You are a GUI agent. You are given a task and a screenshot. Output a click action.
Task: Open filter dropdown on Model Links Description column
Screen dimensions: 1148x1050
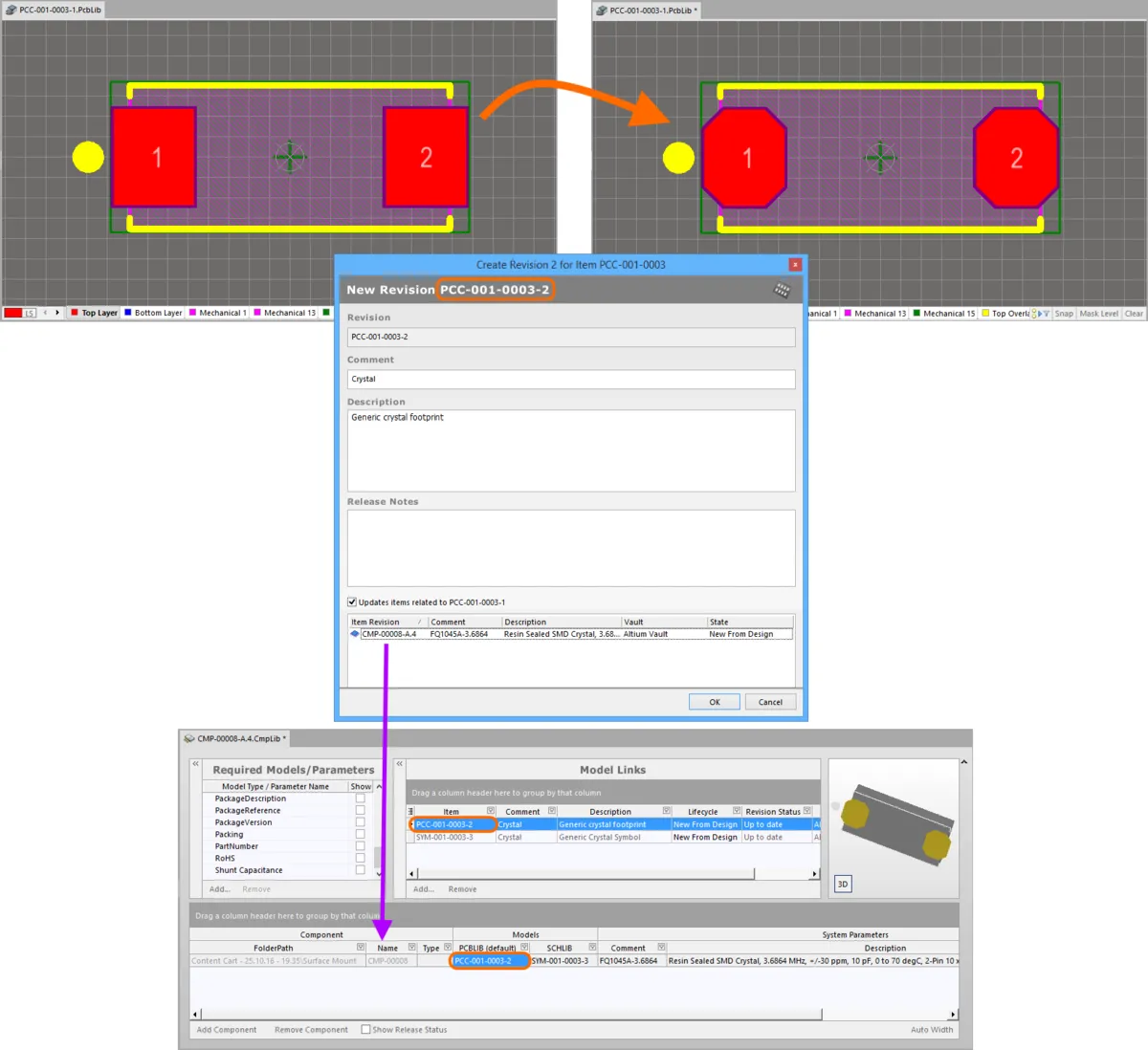coord(667,811)
